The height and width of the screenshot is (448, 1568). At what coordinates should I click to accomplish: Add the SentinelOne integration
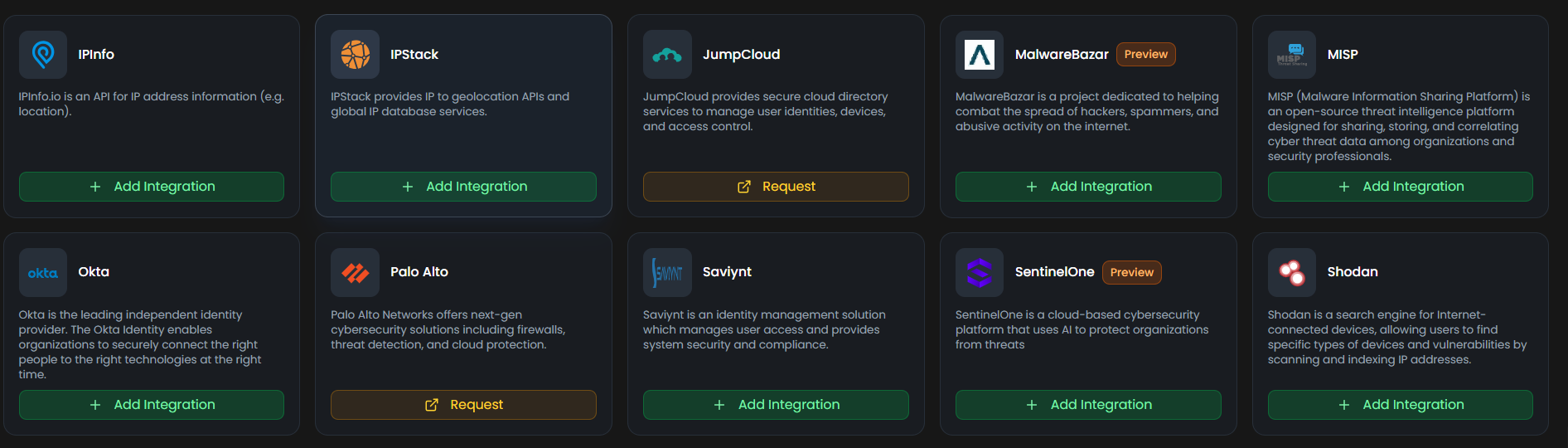tap(1088, 405)
